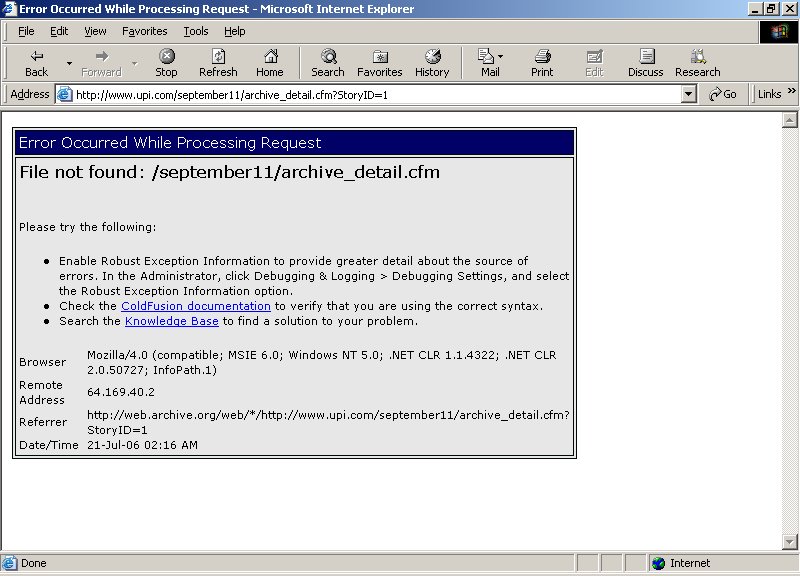This screenshot has width=800, height=576.
Task: Click the scrollbar up arrow
Action: (789, 120)
